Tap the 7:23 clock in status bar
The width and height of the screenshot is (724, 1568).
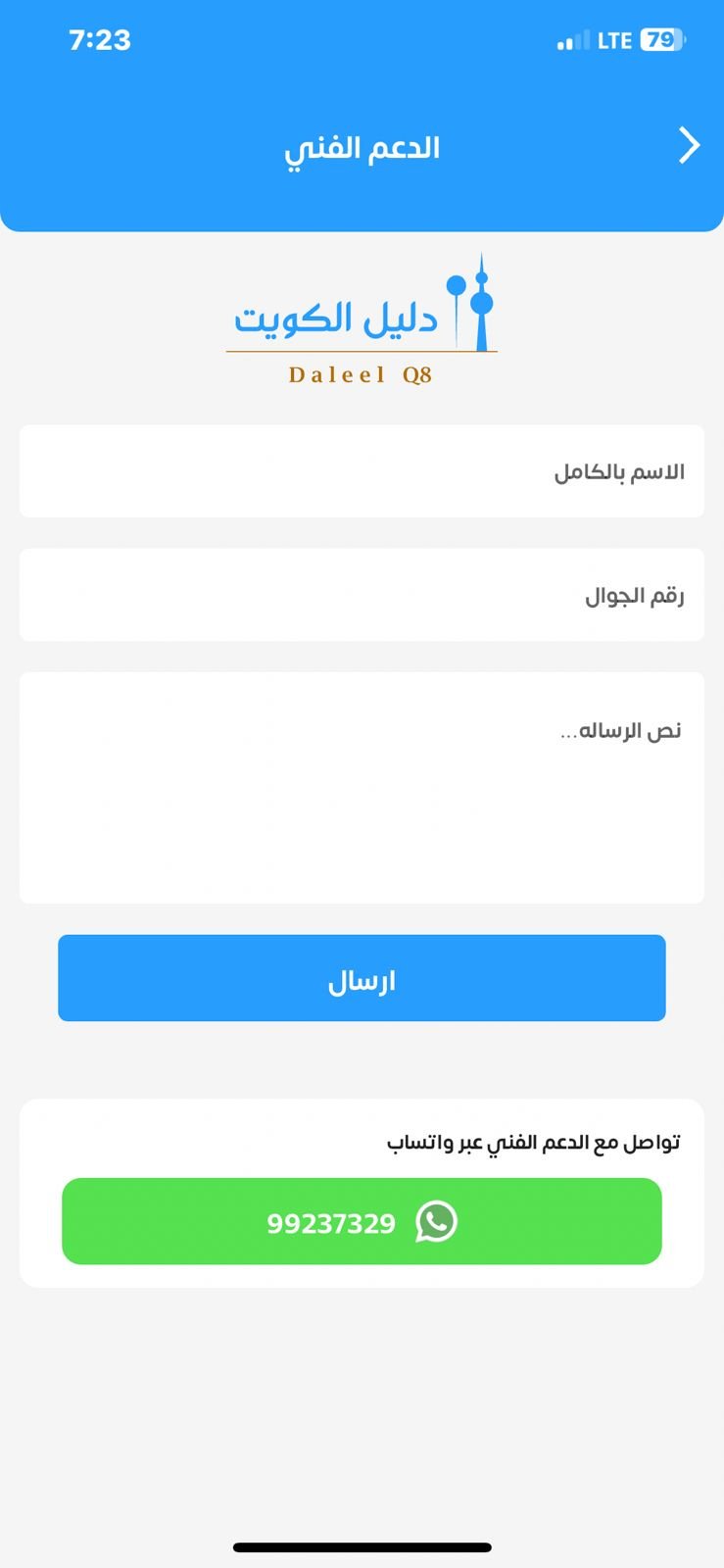(100, 40)
